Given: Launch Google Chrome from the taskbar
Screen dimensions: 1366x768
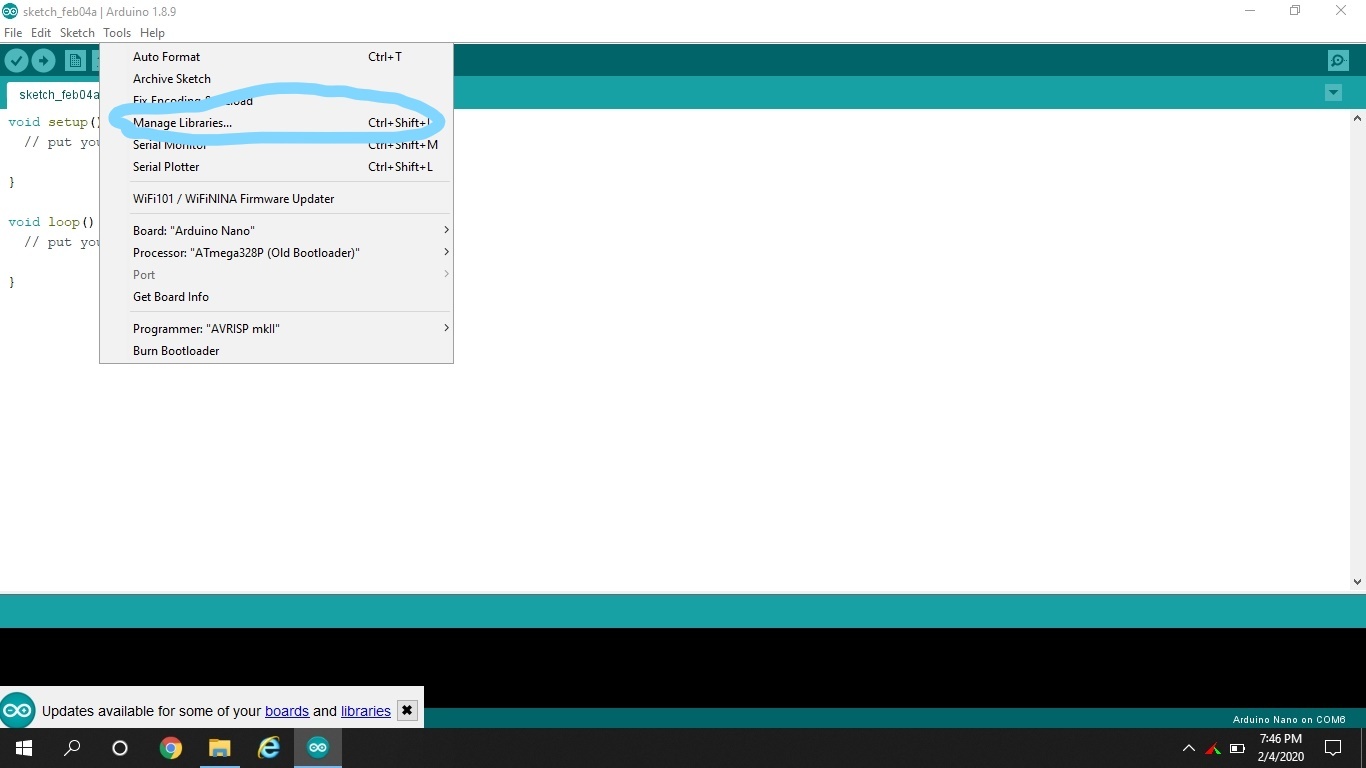Looking at the screenshot, I should tap(171, 748).
